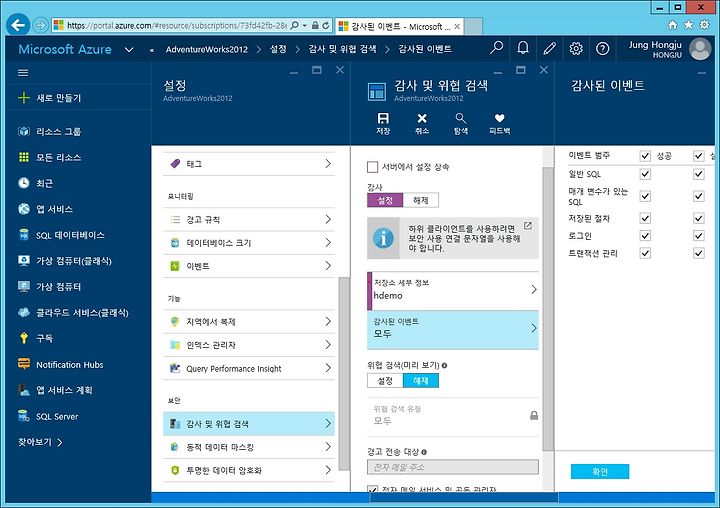
Task: Refresh the page using address bar reload icon
Action: pyautogui.click(x=326, y=25)
